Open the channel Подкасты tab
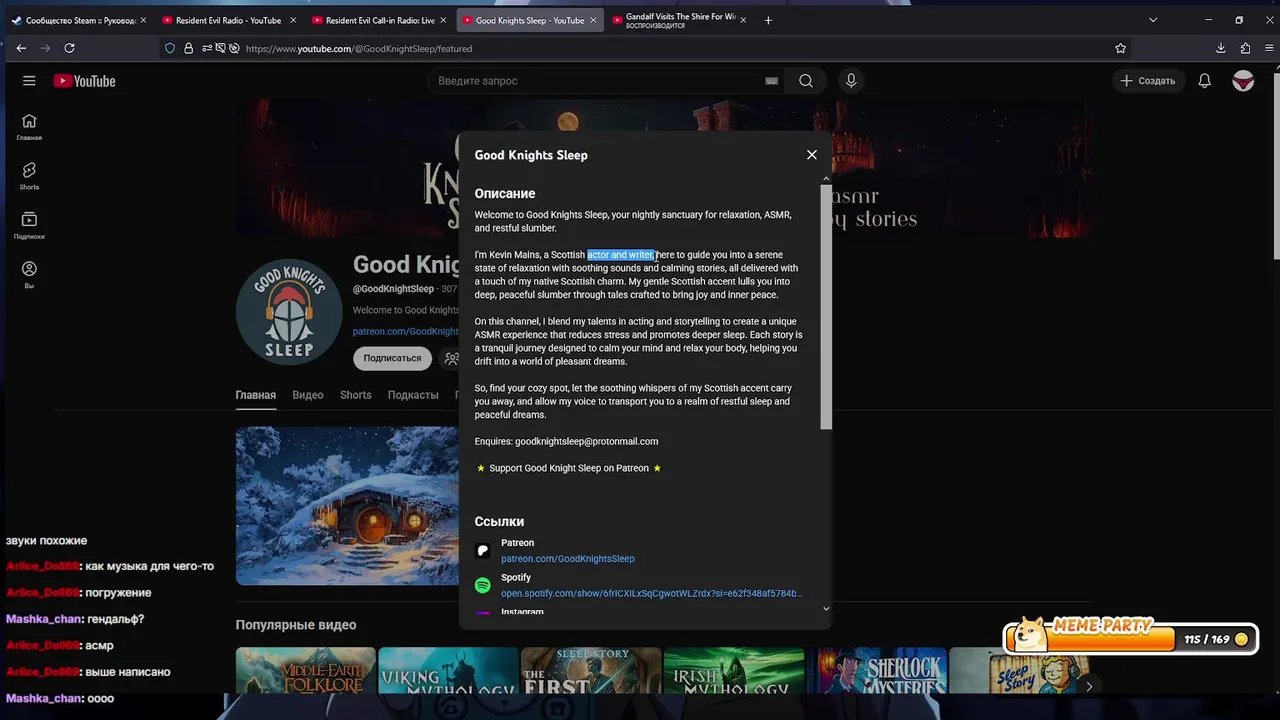This screenshot has height=720, width=1280. pos(413,395)
